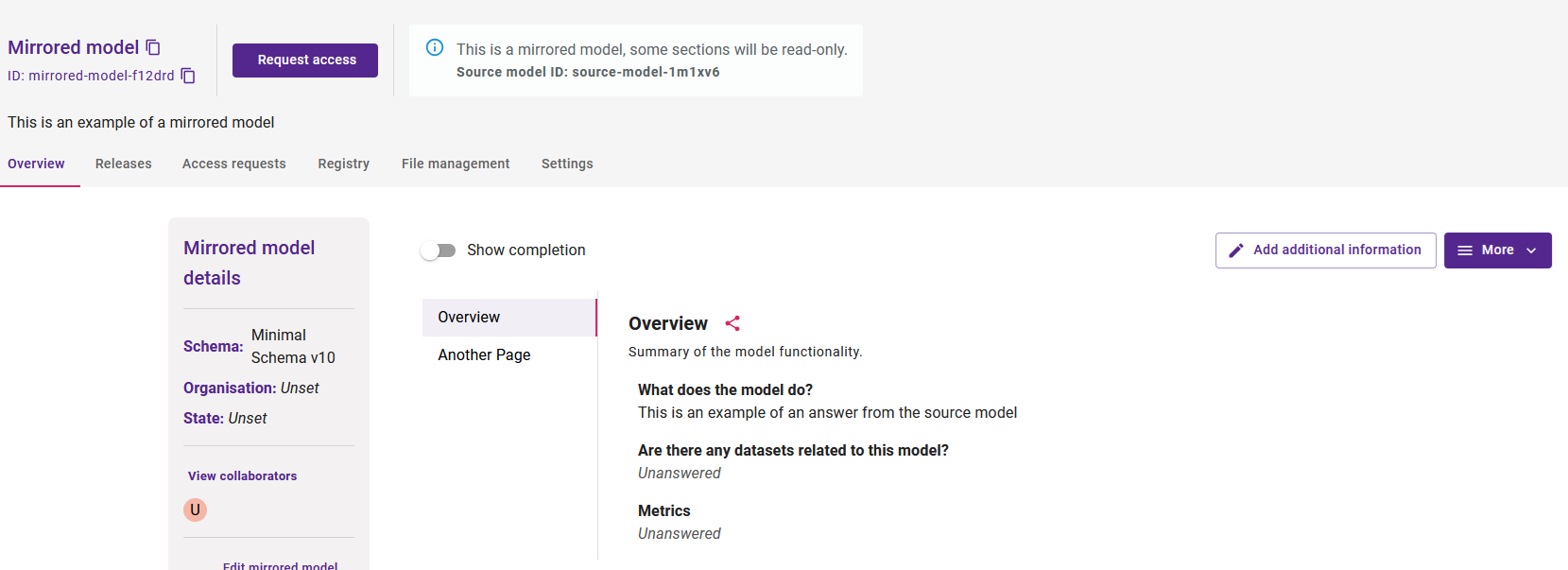Screen dimensions: 1568x570
Task: Click the Request access button
Action: click(x=305, y=60)
